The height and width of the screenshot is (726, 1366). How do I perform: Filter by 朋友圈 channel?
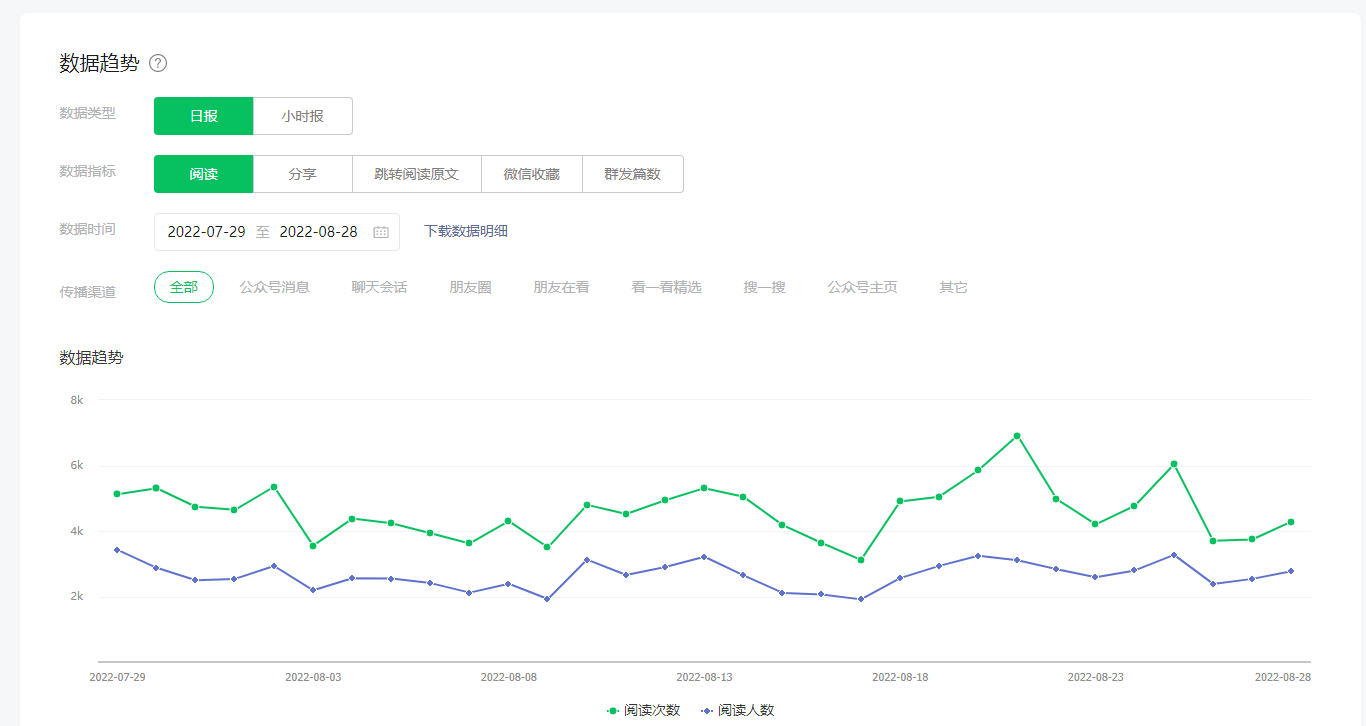coord(470,287)
